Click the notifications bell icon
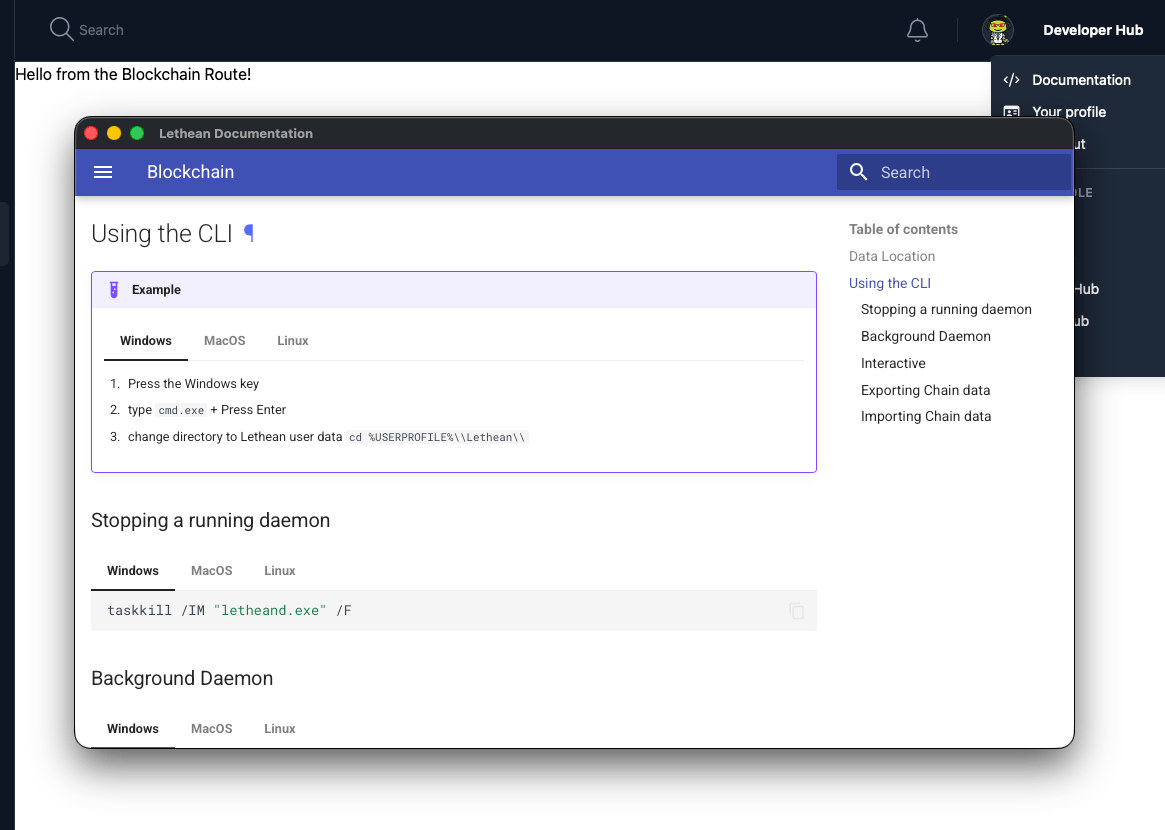 pos(917,30)
